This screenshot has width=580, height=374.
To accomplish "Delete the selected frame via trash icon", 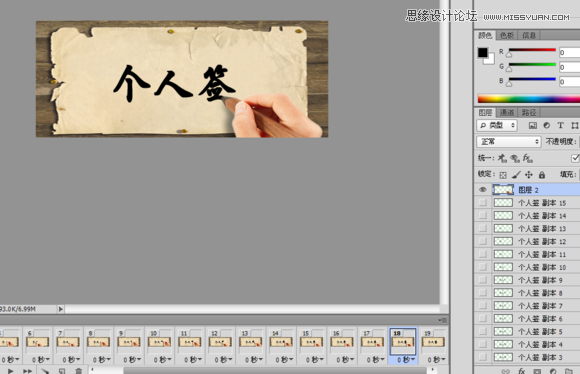I will pos(78,371).
